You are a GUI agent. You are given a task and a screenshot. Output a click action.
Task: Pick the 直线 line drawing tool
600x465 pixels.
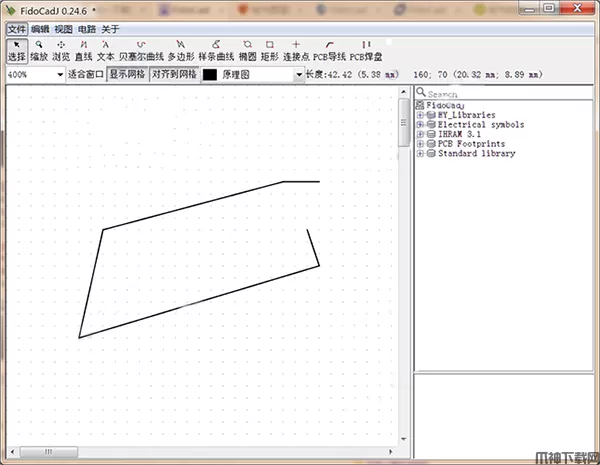click(x=84, y=51)
